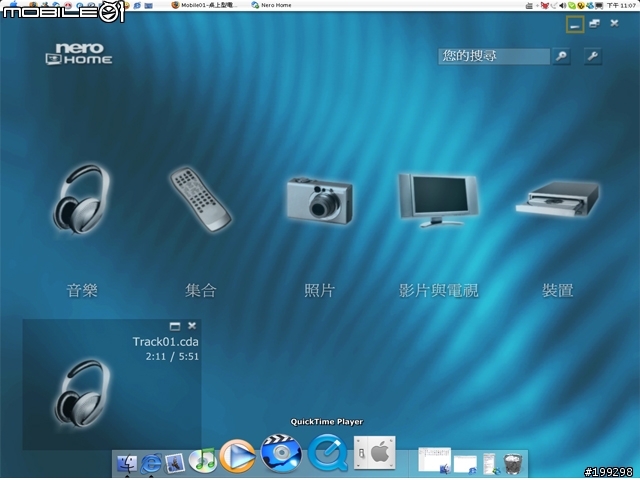Viewport: 640px width, 480px height.
Task: Open the orange play media player dock icon
Action: (x=238, y=456)
